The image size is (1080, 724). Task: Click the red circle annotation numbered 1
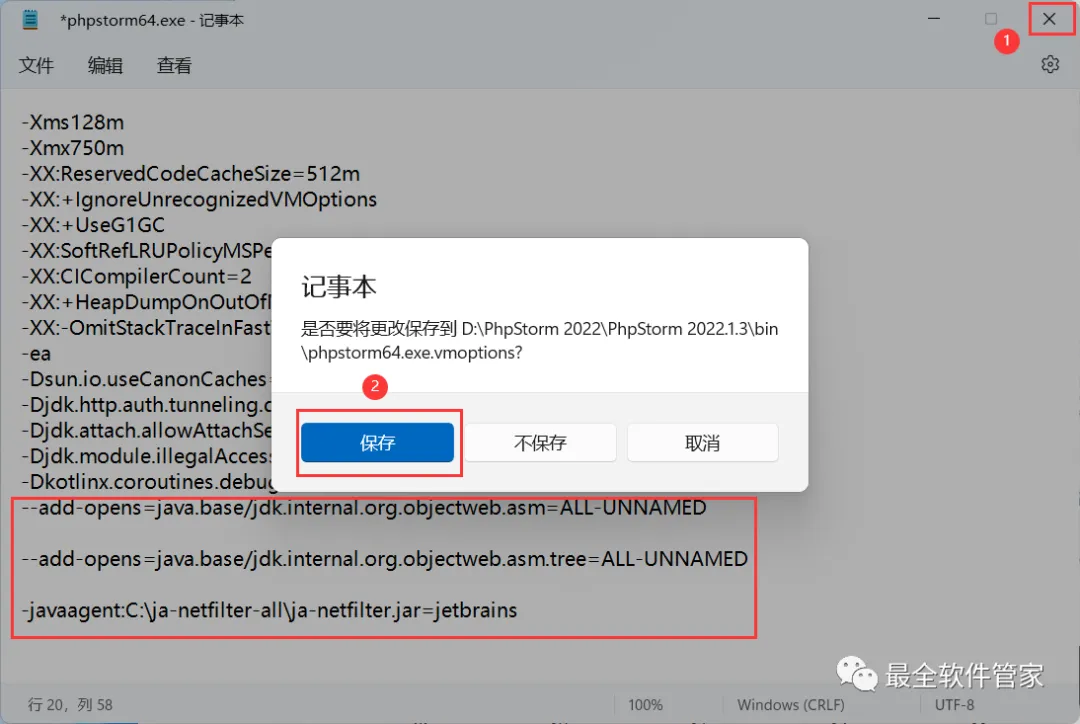tap(1006, 41)
